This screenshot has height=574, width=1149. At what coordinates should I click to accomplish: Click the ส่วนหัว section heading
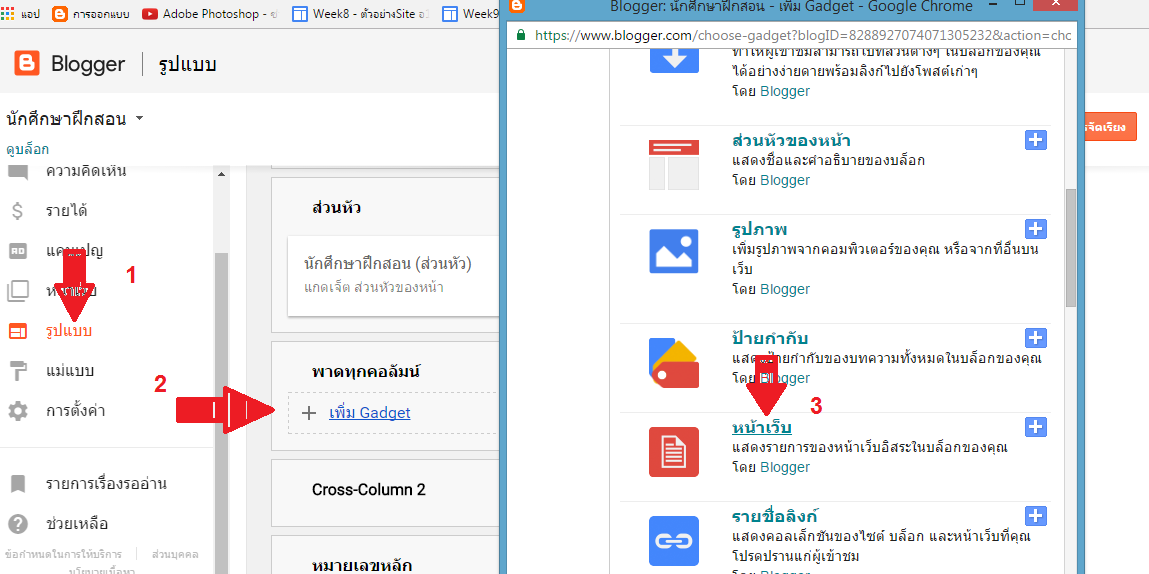tap(336, 208)
